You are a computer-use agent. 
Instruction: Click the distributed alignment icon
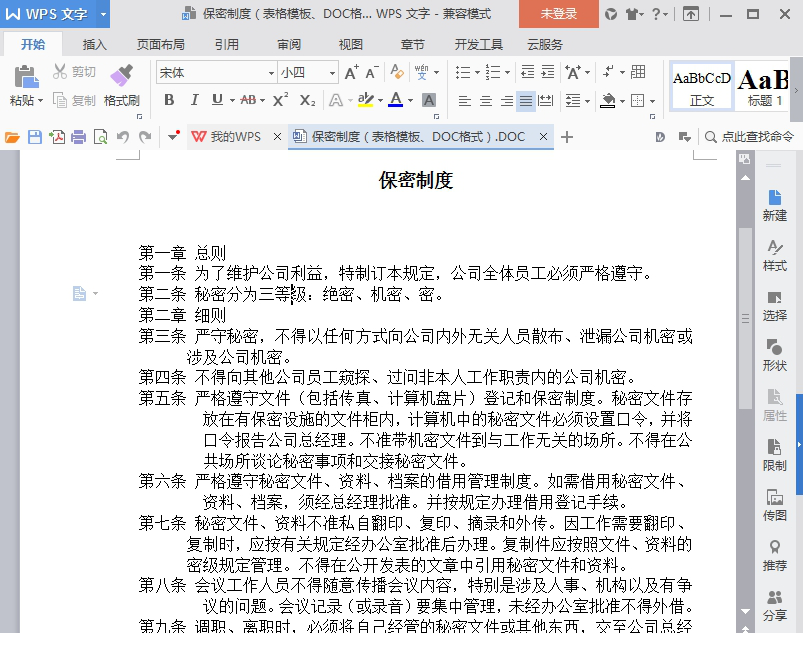click(x=545, y=100)
